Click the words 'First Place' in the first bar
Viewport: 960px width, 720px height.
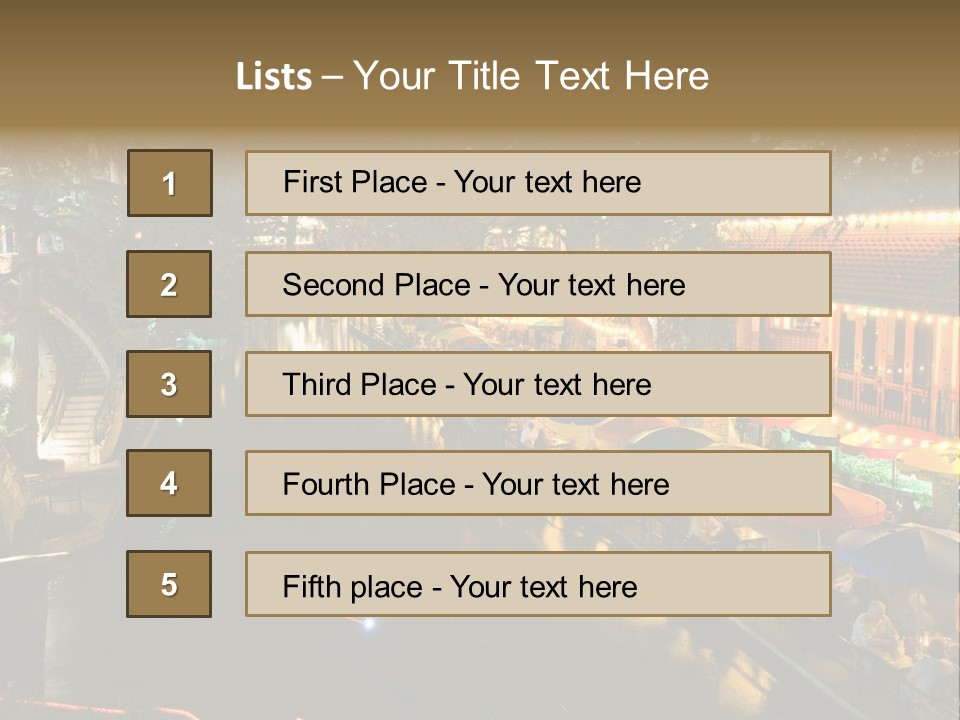(x=355, y=182)
